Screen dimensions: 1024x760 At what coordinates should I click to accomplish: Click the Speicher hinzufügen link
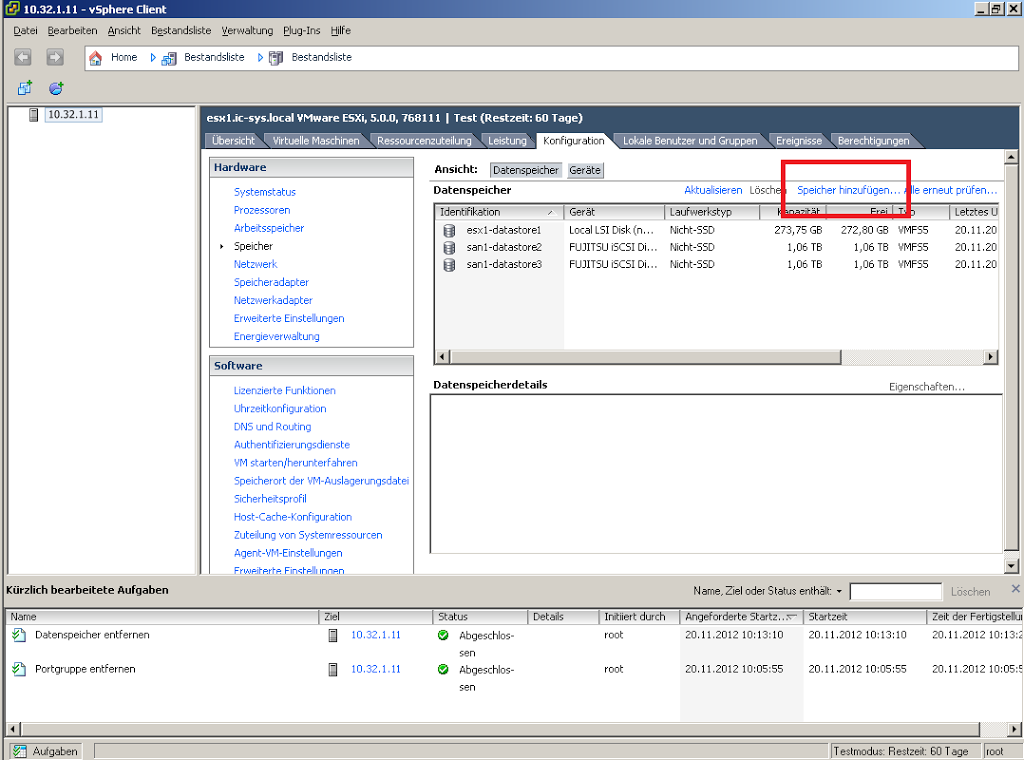click(848, 190)
